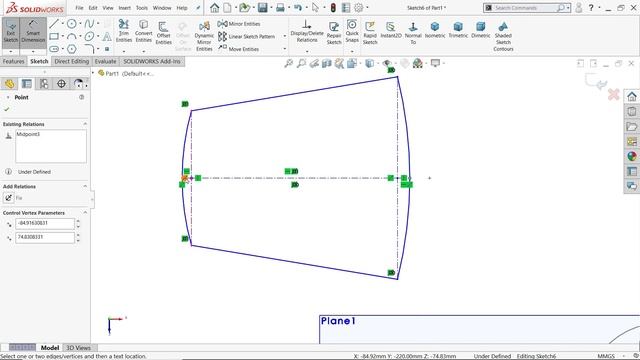This screenshot has width=640, height=360.
Task: Click Repair Sketch
Action: pyautogui.click(x=334, y=33)
